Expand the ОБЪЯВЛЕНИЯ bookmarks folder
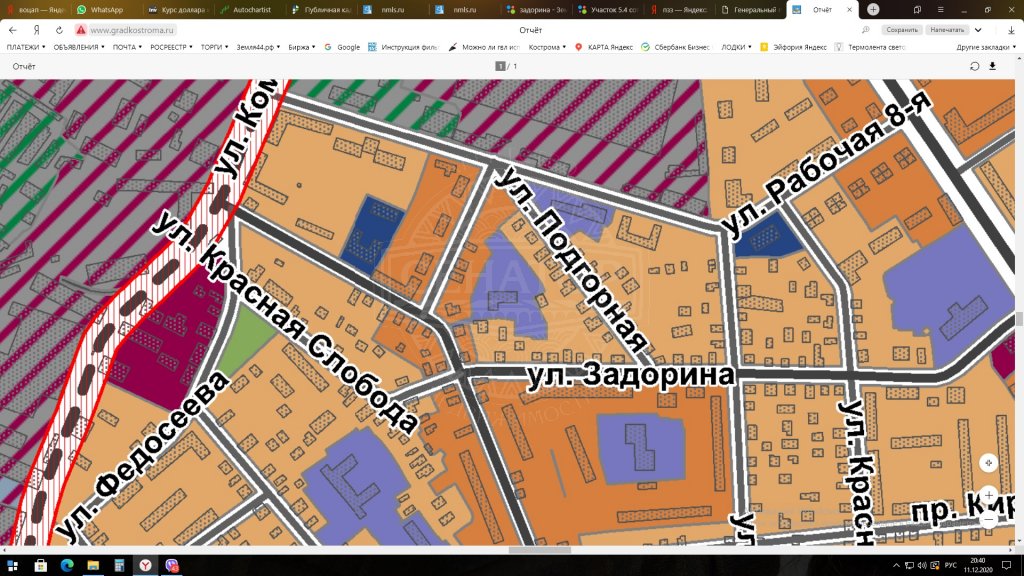 78,47
